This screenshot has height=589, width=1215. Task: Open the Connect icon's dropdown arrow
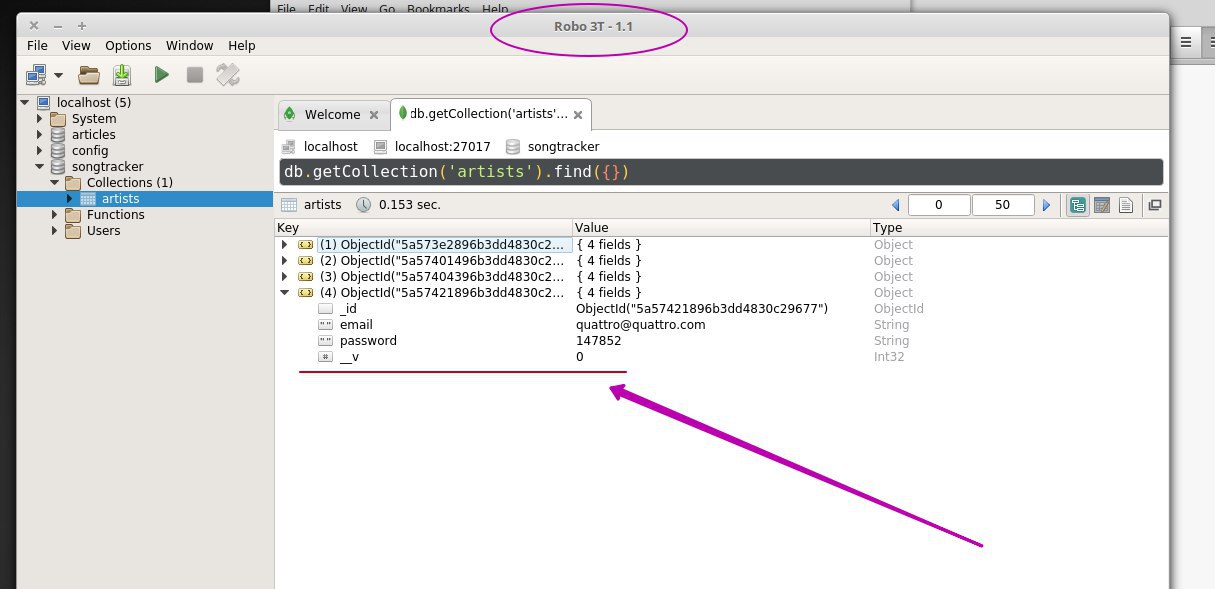click(x=58, y=75)
